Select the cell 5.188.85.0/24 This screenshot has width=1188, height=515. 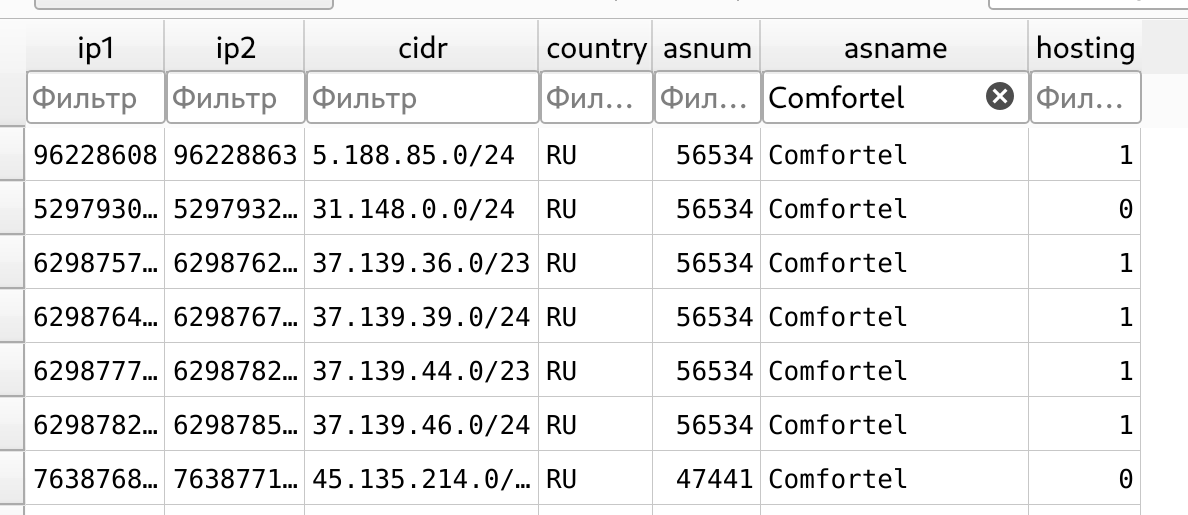click(421, 154)
